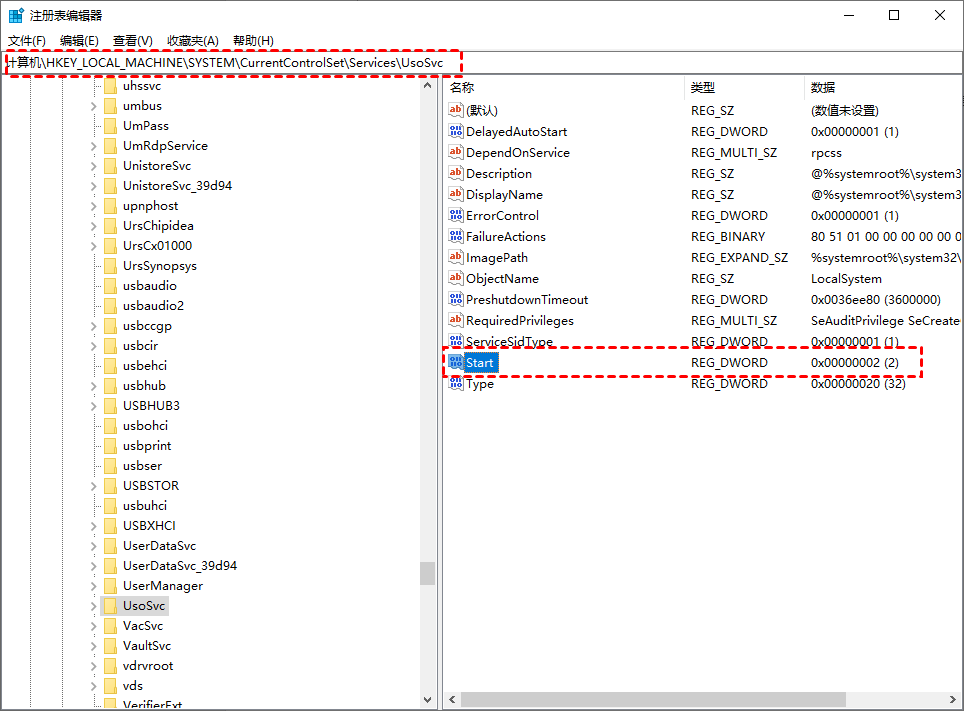Image resolution: width=964 pixels, height=711 pixels.
Task: Click the ab icon beside DependOnService
Action: [458, 152]
